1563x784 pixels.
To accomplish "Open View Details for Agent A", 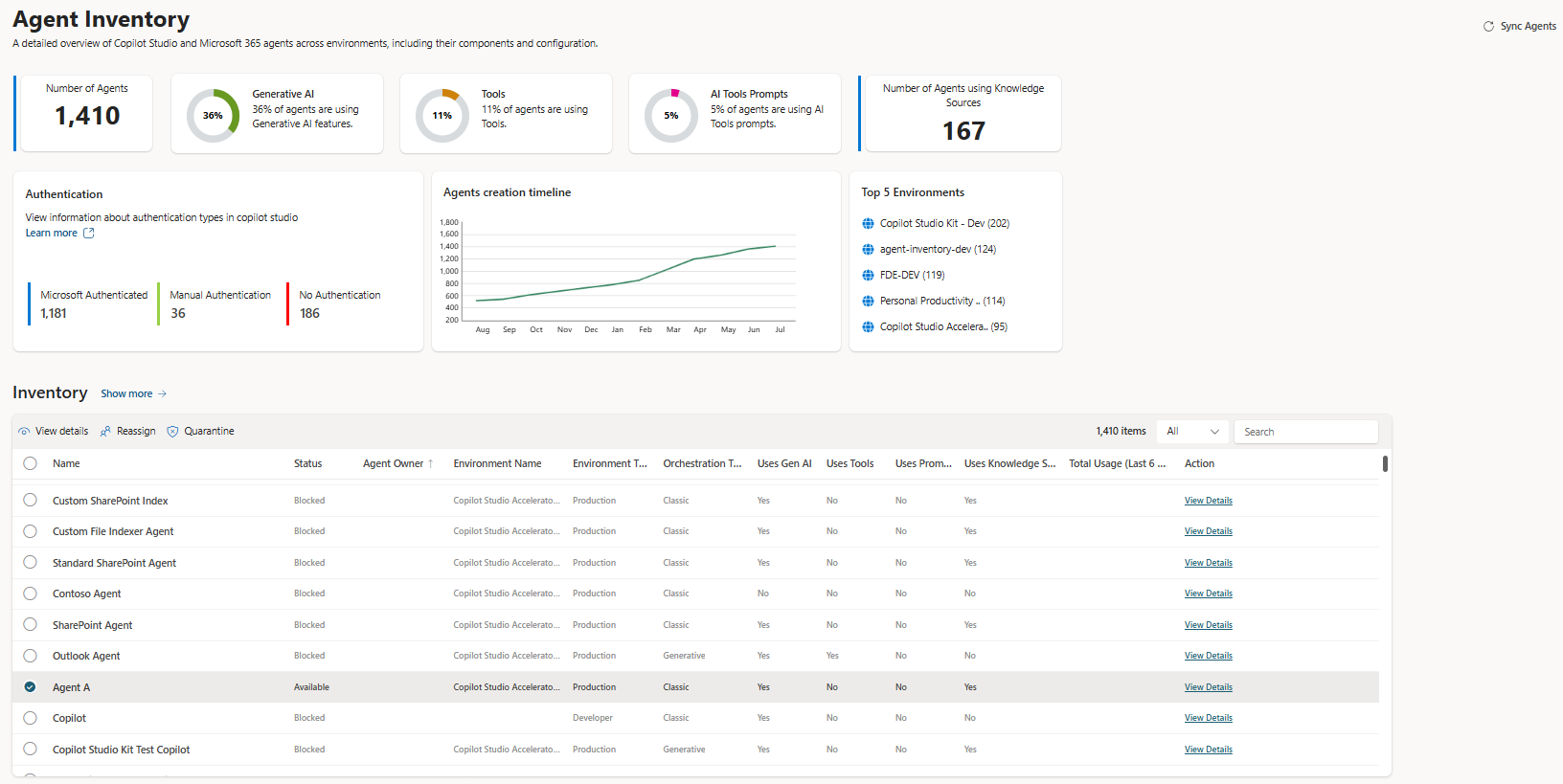I will 1208,687.
